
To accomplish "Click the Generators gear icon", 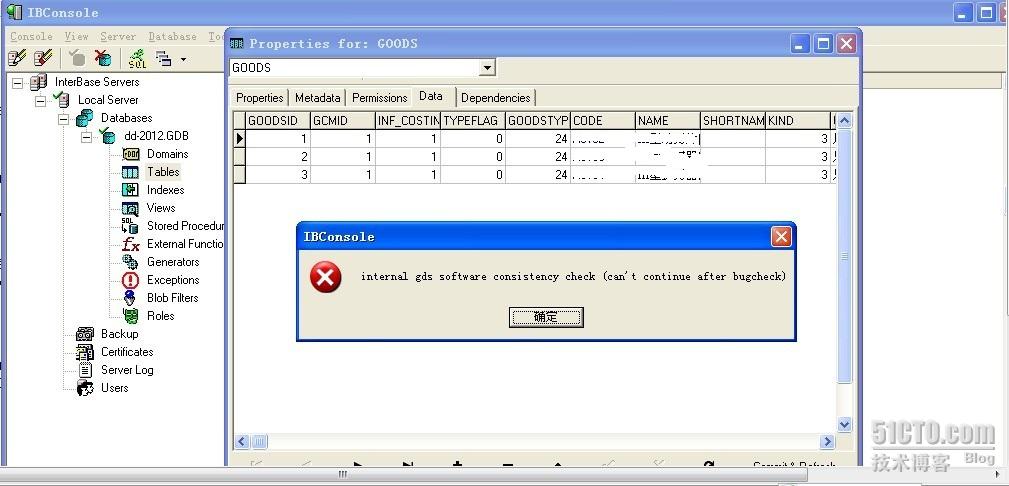I will (x=131, y=262).
